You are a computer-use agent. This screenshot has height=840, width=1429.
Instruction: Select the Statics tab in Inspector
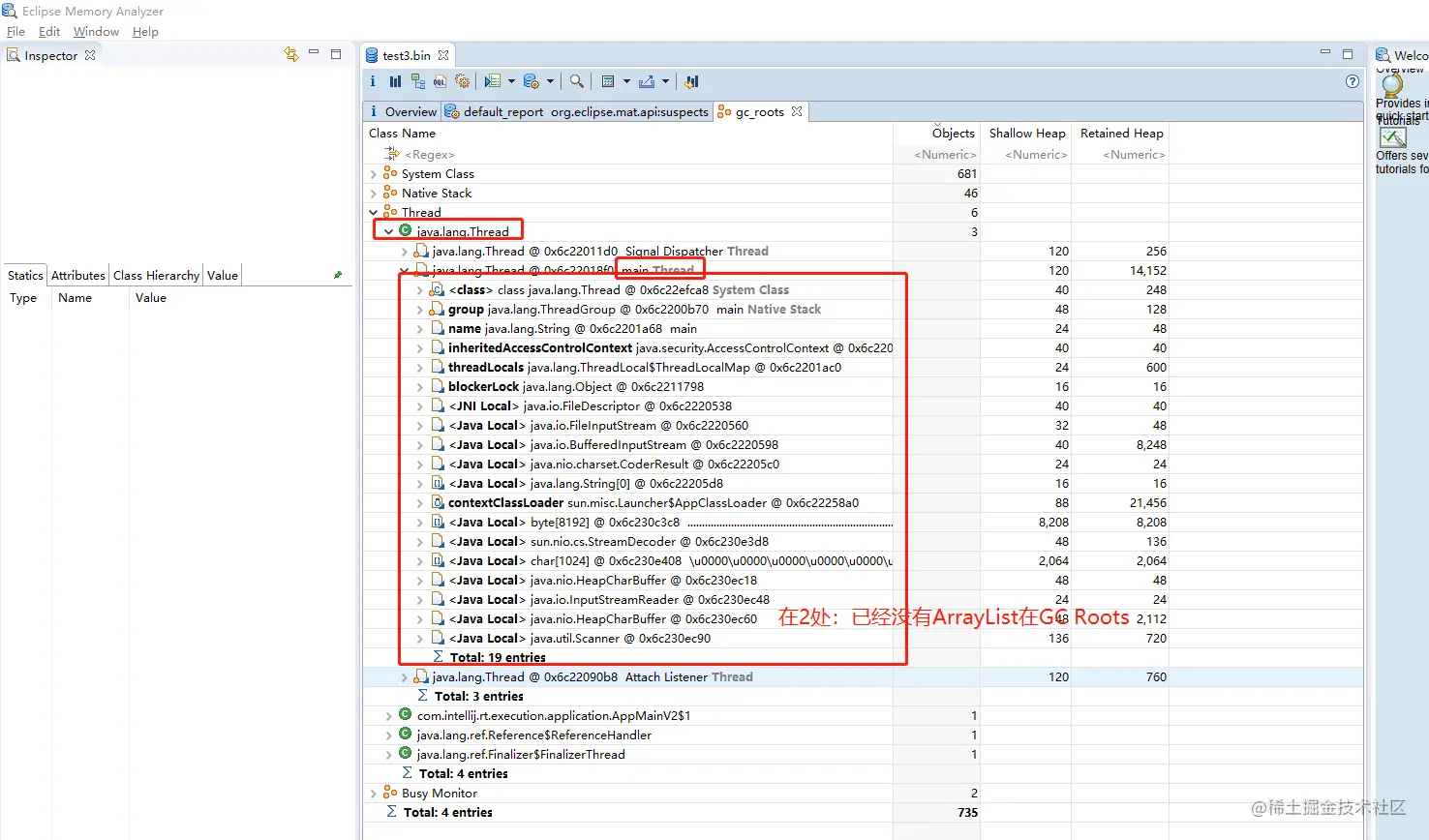pos(25,275)
